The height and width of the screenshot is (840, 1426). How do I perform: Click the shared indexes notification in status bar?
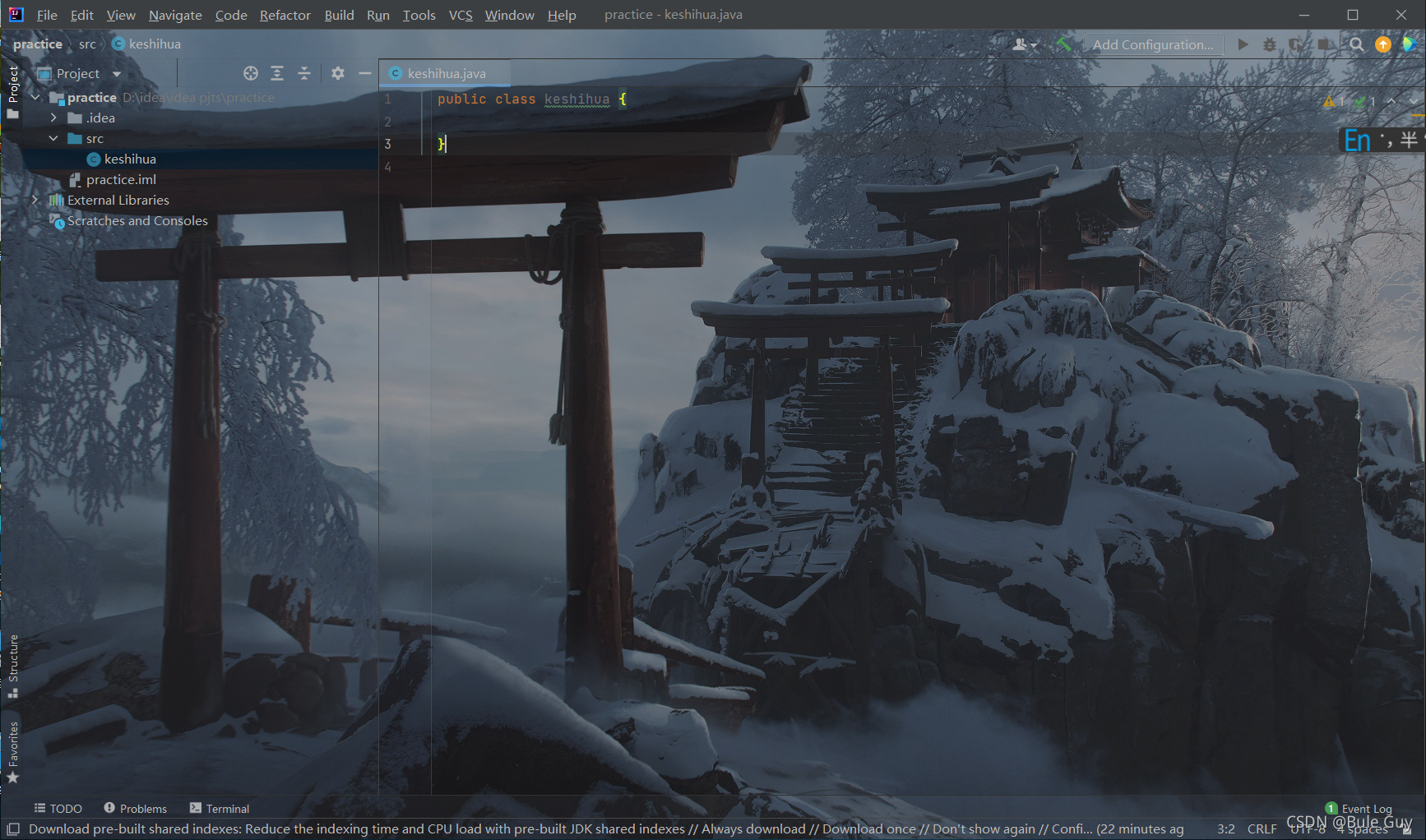point(606,828)
